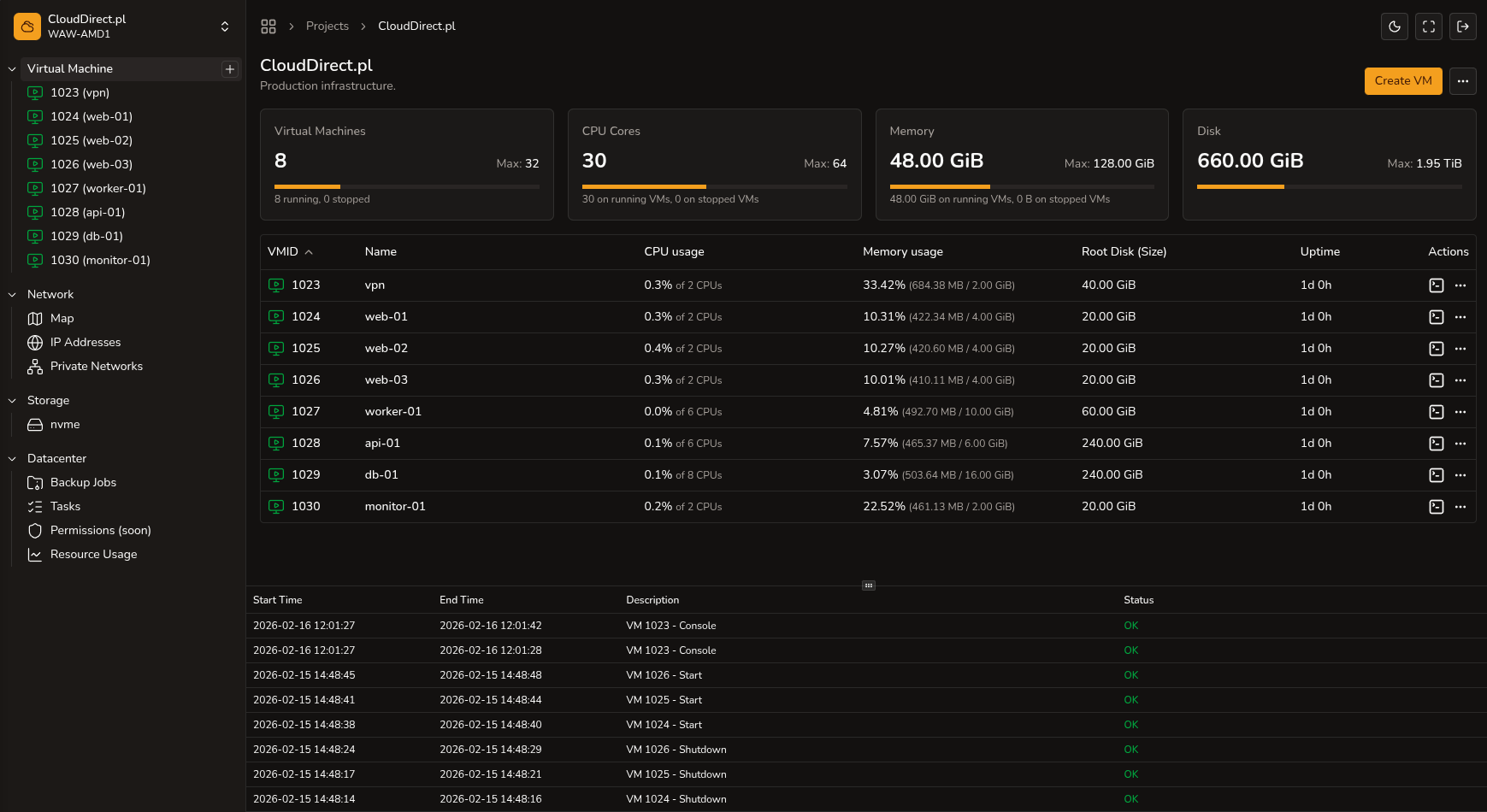The height and width of the screenshot is (812, 1487).
Task: Toggle VMID sort order in the table
Action: (x=290, y=251)
